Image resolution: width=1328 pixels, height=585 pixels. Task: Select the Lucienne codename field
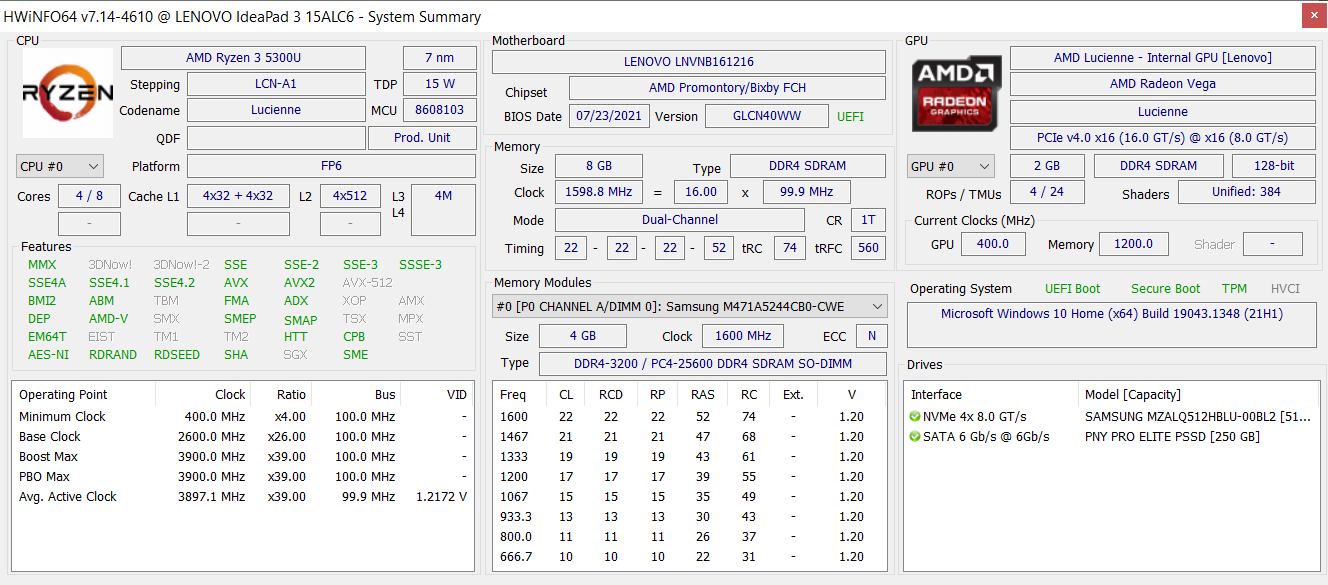click(276, 111)
